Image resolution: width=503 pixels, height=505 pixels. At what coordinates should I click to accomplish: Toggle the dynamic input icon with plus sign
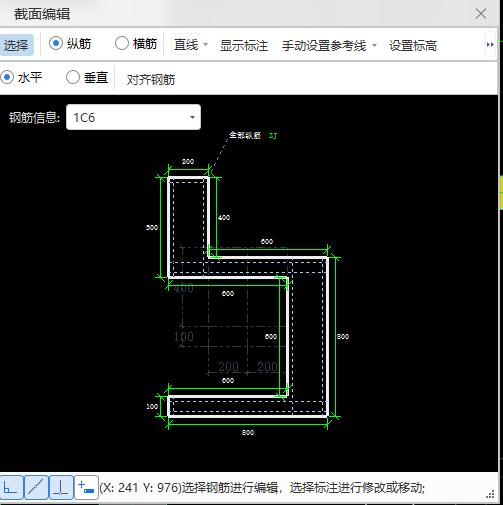pyautogui.click(x=86, y=488)
